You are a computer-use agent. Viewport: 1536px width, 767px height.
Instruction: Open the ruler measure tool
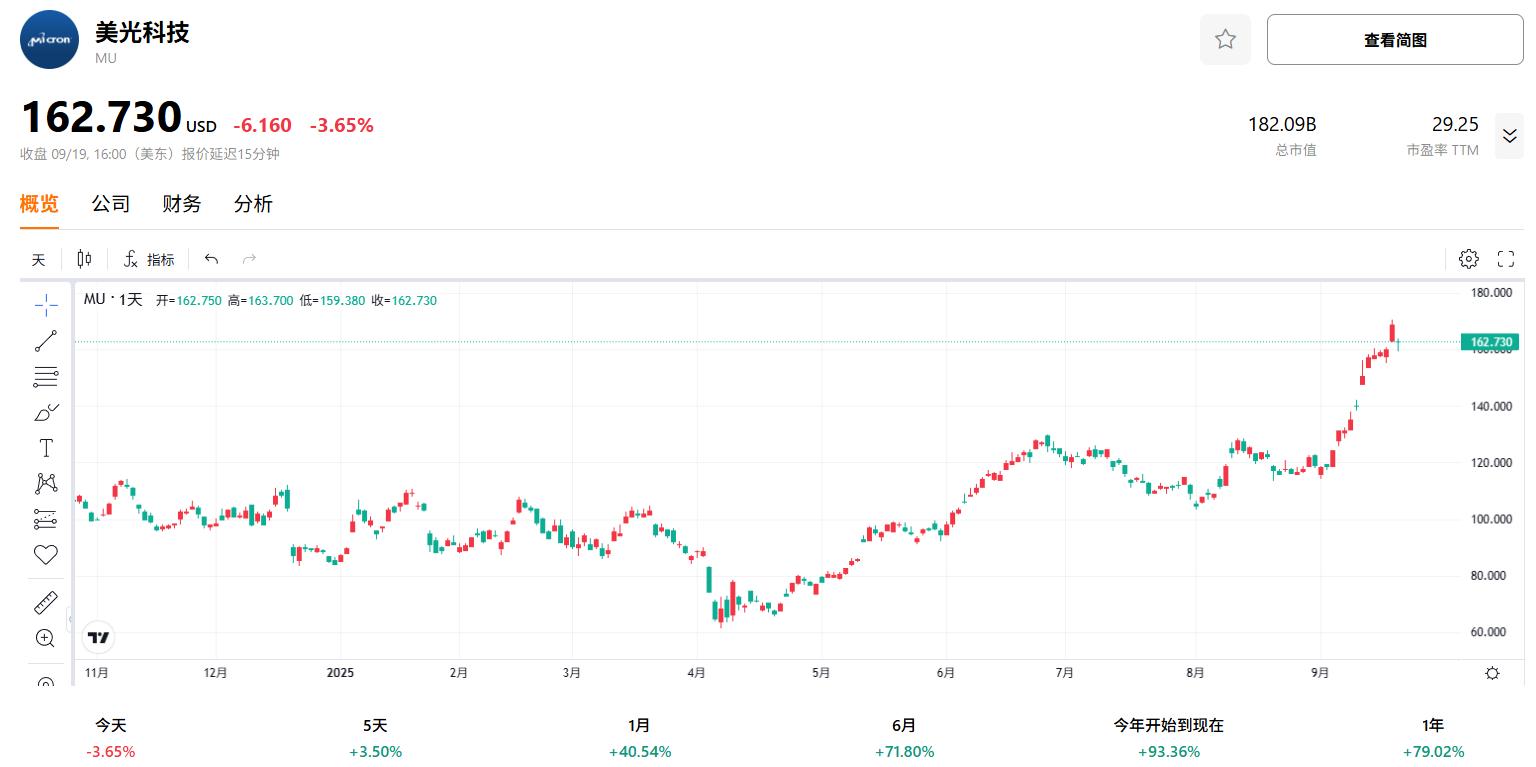coord(45,601)
